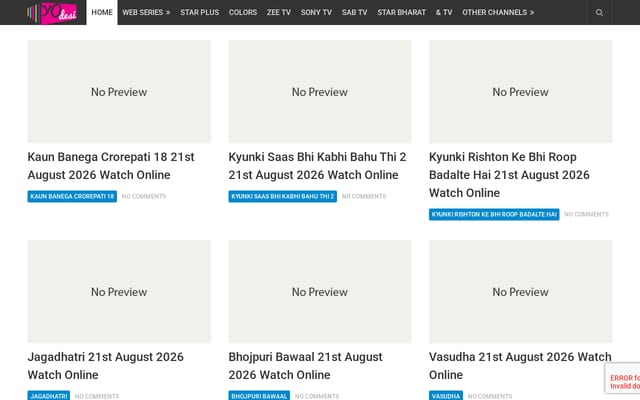
Task: Click the reCAPTCHA error badge
Action: point(622,378)
